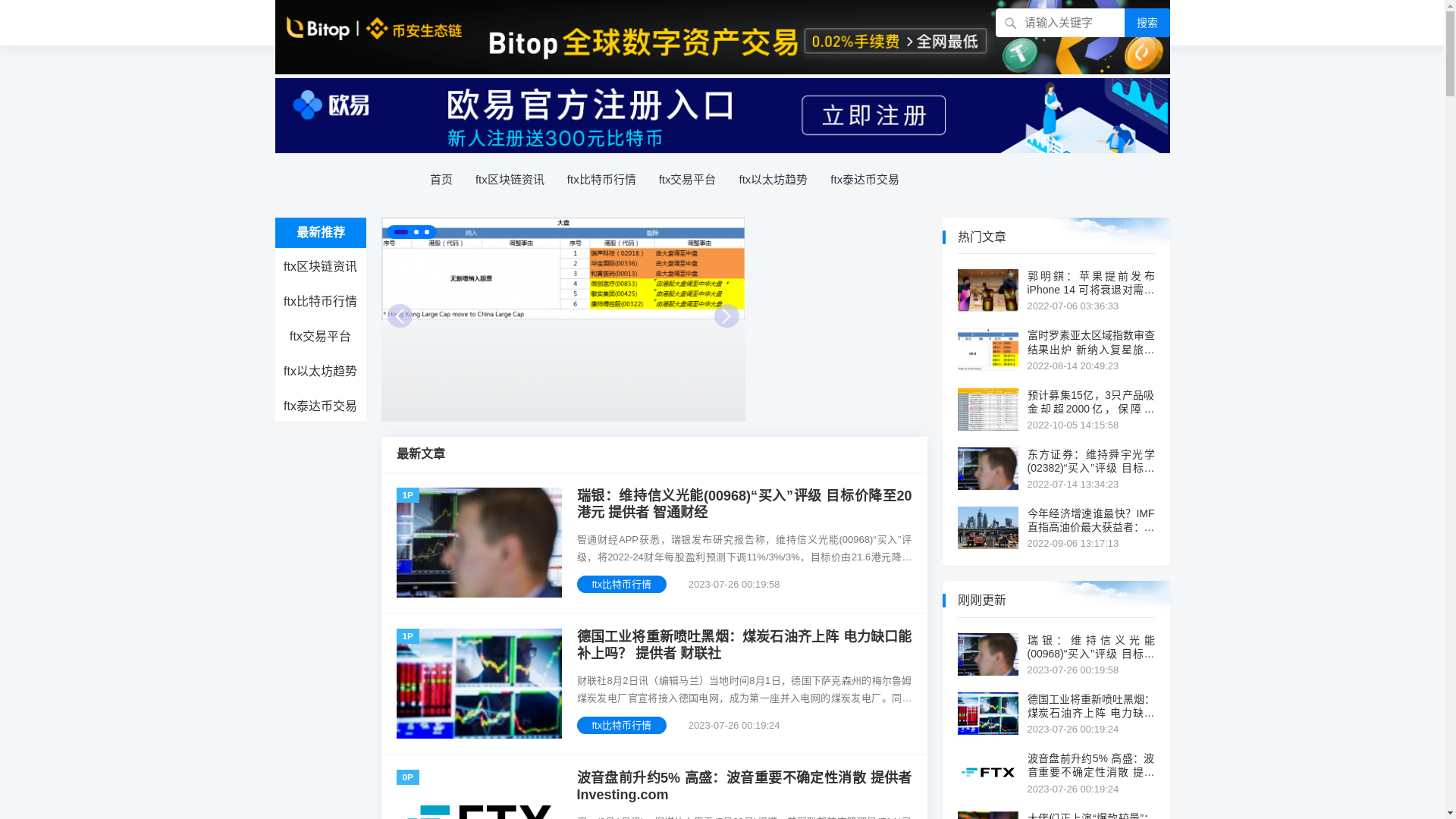The height and width of the screenshot is (819, 1456).
Task: Select the third carousel pagination dot
Action: point(427,232)
